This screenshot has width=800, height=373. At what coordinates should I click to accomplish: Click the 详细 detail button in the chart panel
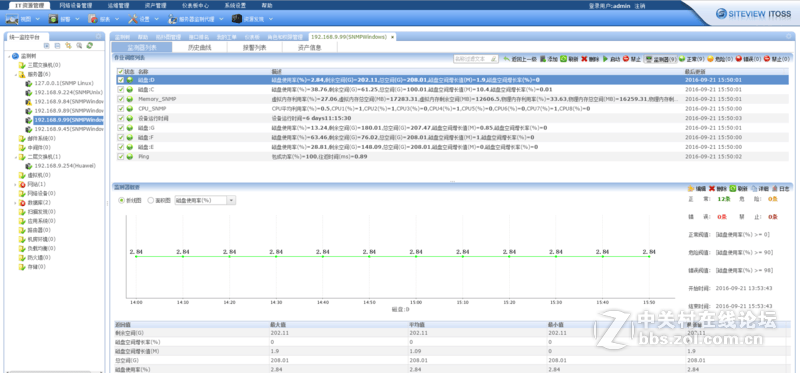click(759, 188)
